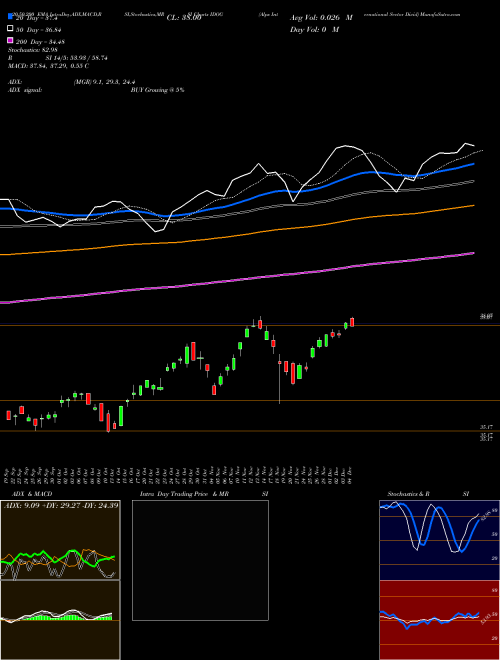This screenshot has width=500, height=660.
Task: Open the empty intraday trading price chart box
Action: pyautogui.click(x=200, y=560)
